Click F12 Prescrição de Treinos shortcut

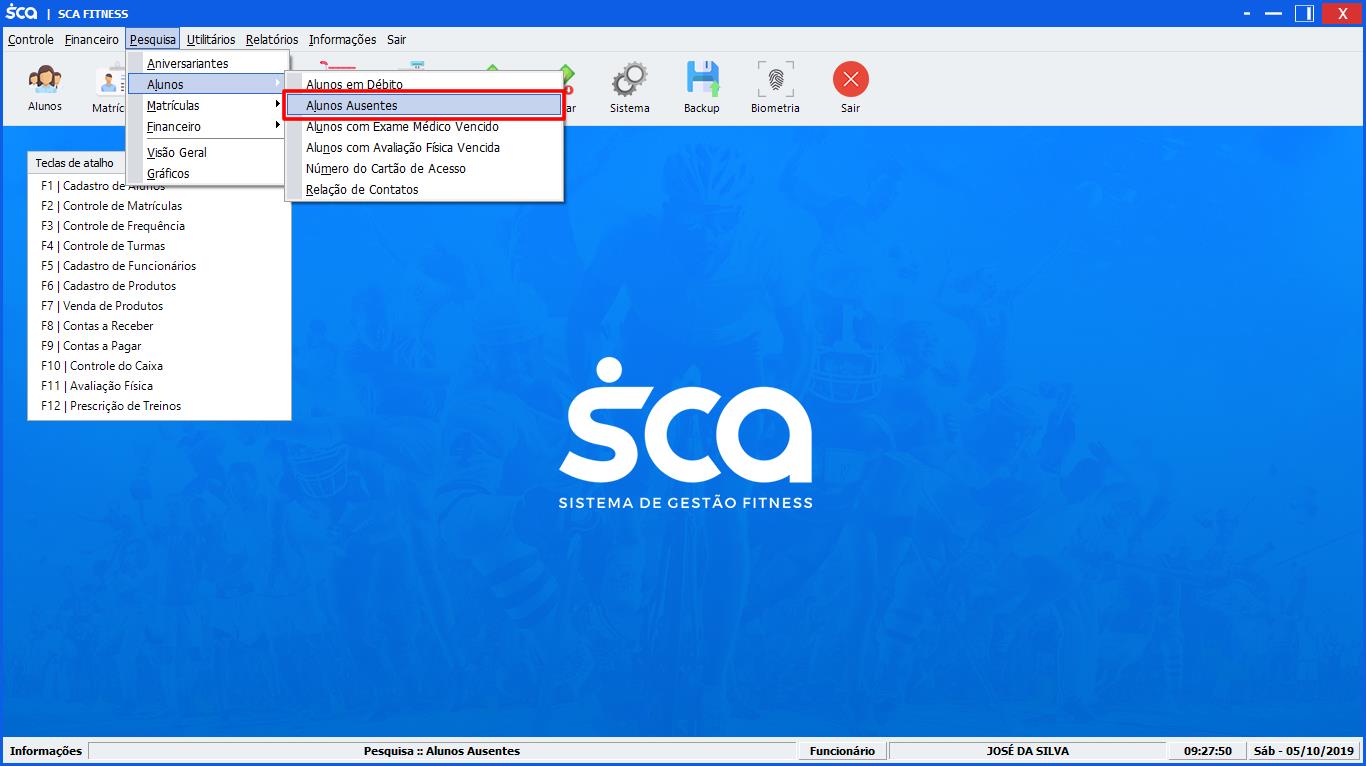point(111,406)
